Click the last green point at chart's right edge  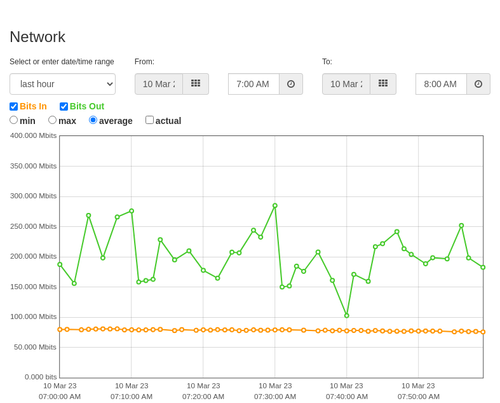click(483, 267)
